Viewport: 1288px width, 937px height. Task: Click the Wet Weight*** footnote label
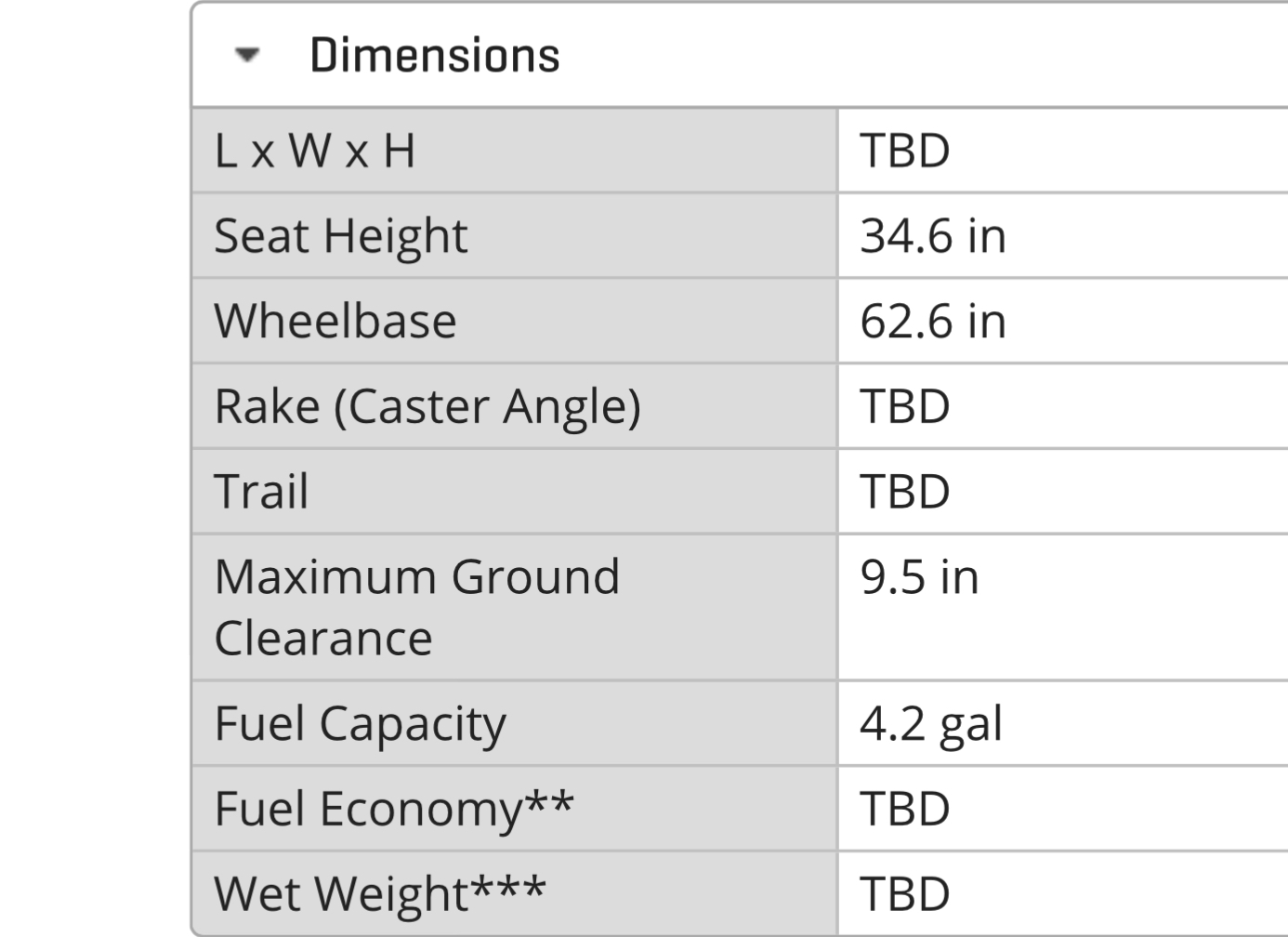point(379,894)
